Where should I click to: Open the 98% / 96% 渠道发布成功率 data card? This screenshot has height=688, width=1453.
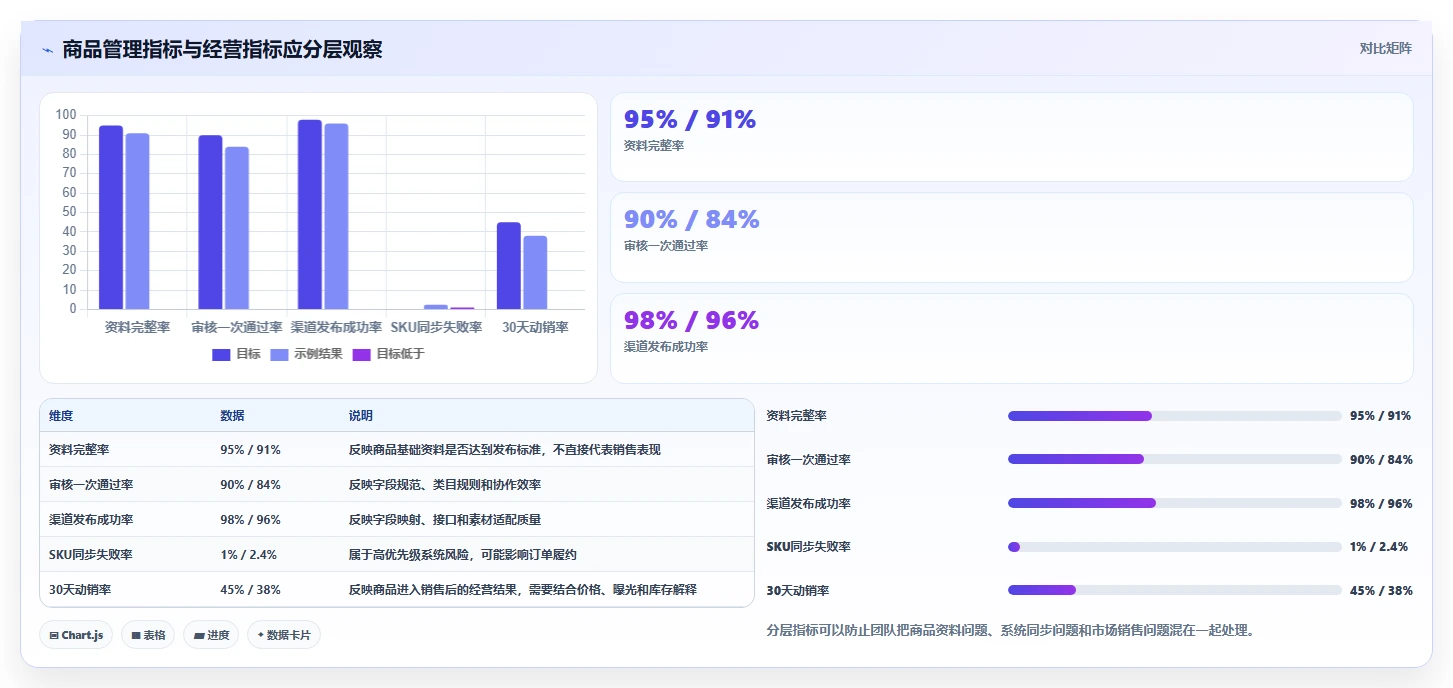pyautogui.click(x=1011, y=338)
